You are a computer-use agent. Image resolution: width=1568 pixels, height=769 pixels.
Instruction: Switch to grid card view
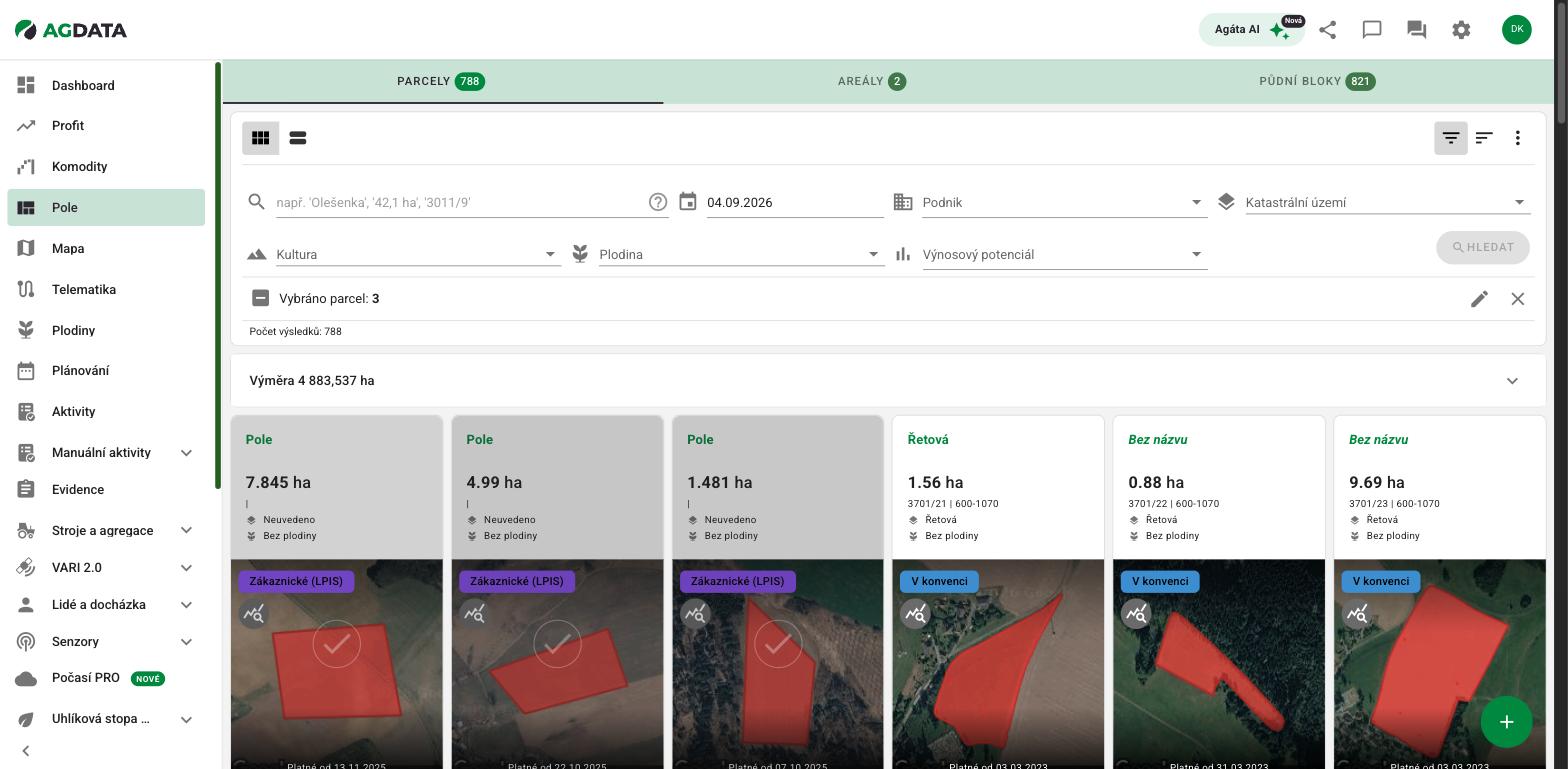point(261,138)
